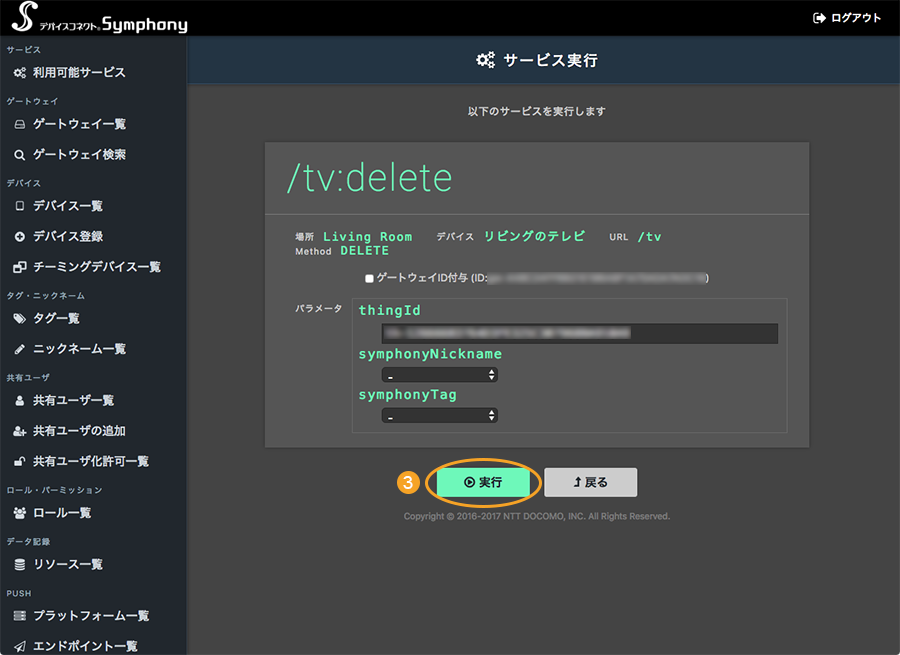Screen dimensions: 900x655
Task: Click the symphonyNickname parameter label
Action: 430,354
